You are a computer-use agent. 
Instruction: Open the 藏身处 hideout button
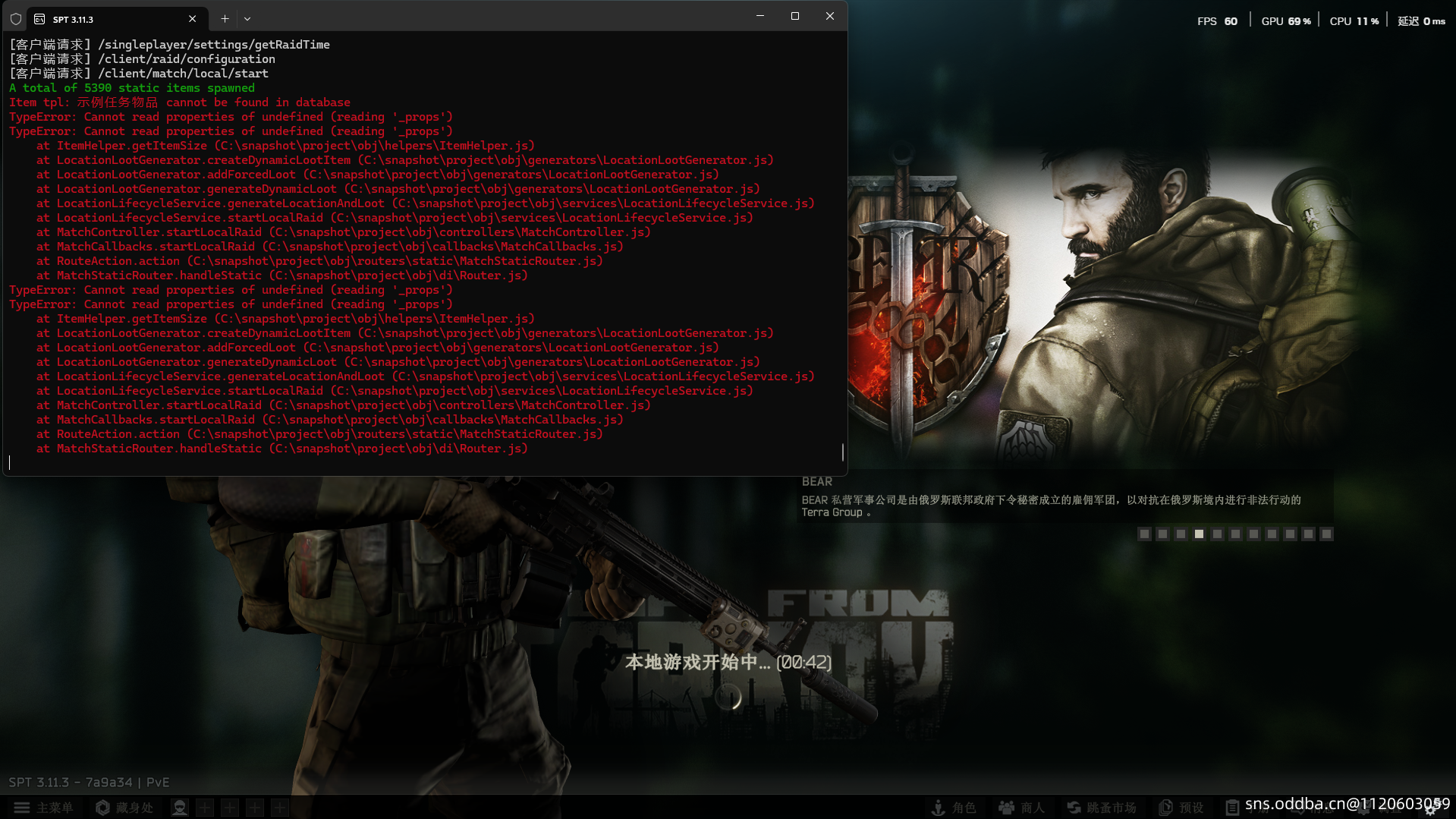(x=124, y=808)
